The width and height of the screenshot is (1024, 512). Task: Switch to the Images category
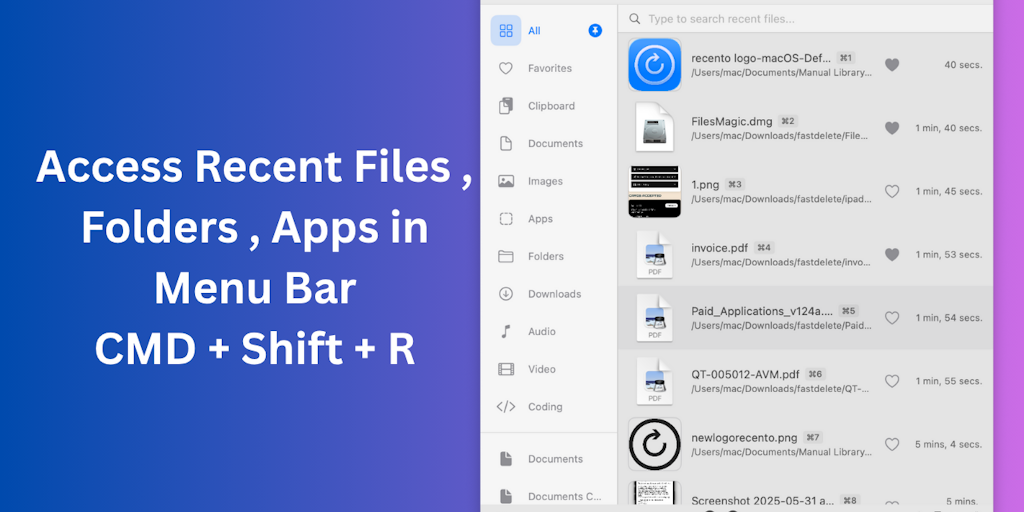point(545,181)
